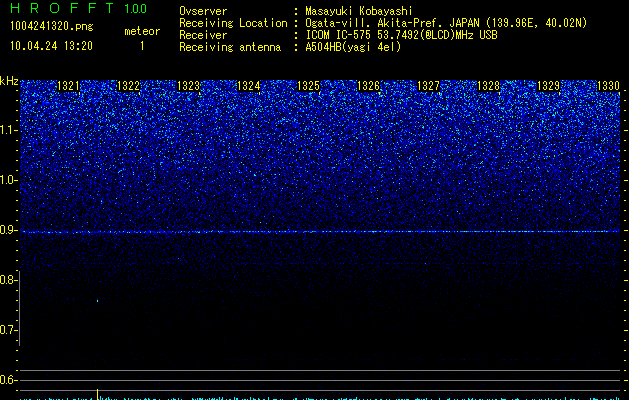Click the Ovserver label
This screenshot has width=629, height=400.
[203, 11]
